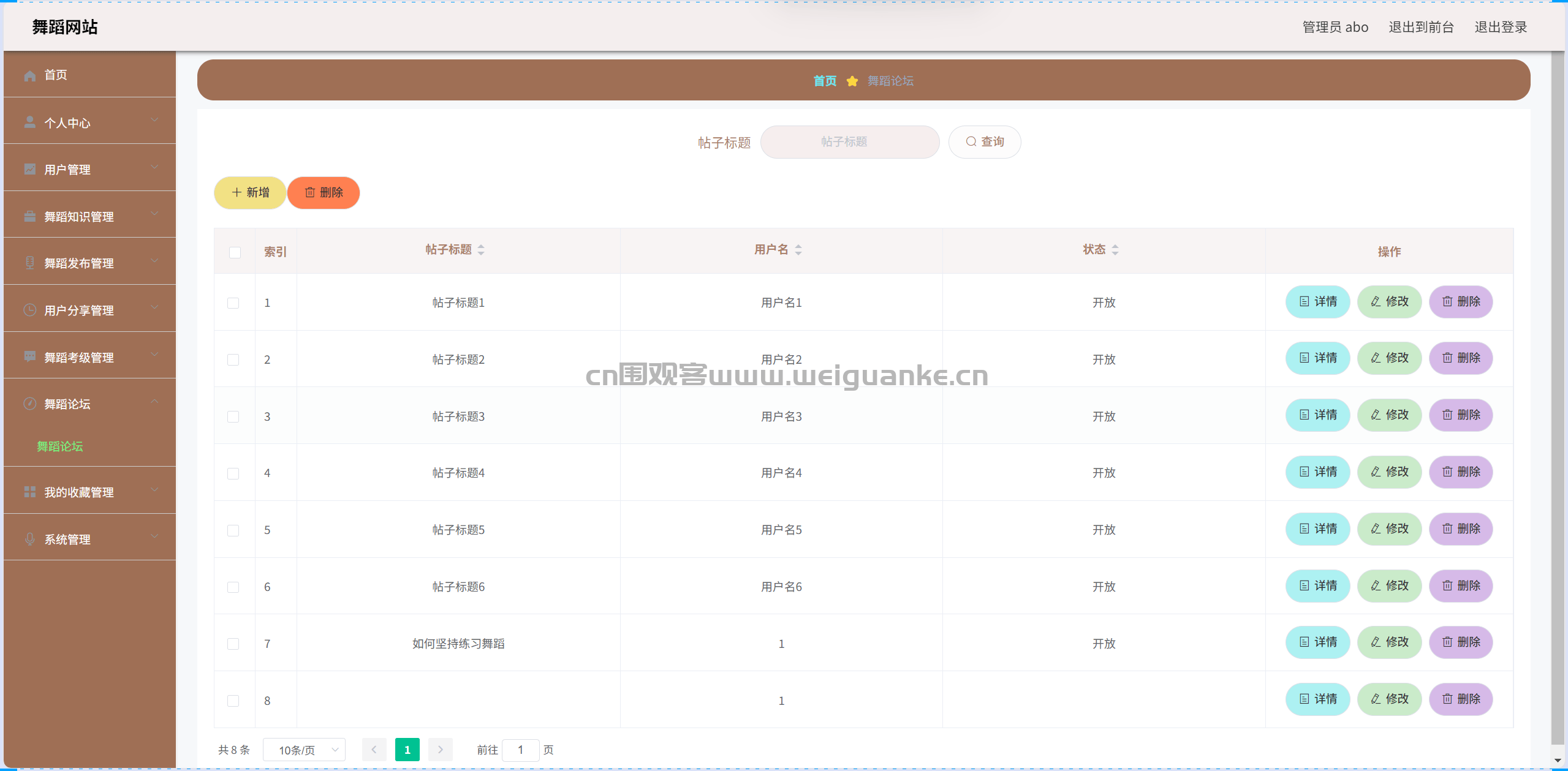Click page 1 in pagination

click(x=407, y=750)
